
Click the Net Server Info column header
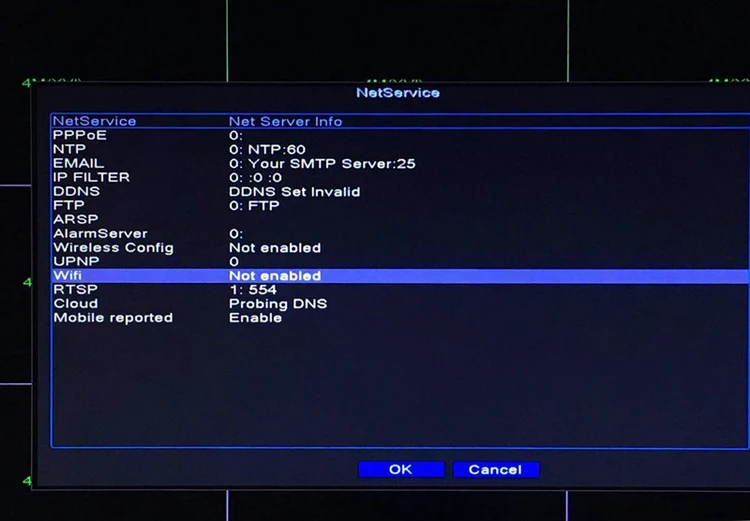286,122
